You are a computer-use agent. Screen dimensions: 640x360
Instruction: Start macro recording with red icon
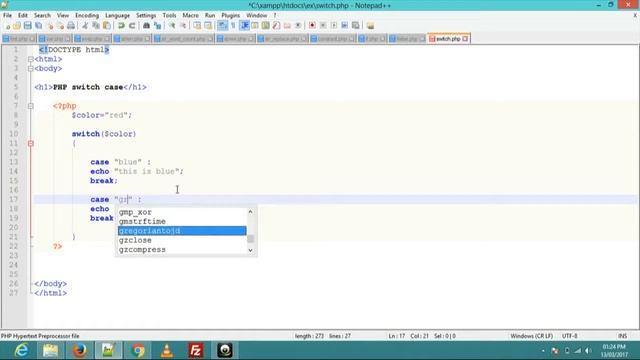pyautogui.click(x=312, y=26)
